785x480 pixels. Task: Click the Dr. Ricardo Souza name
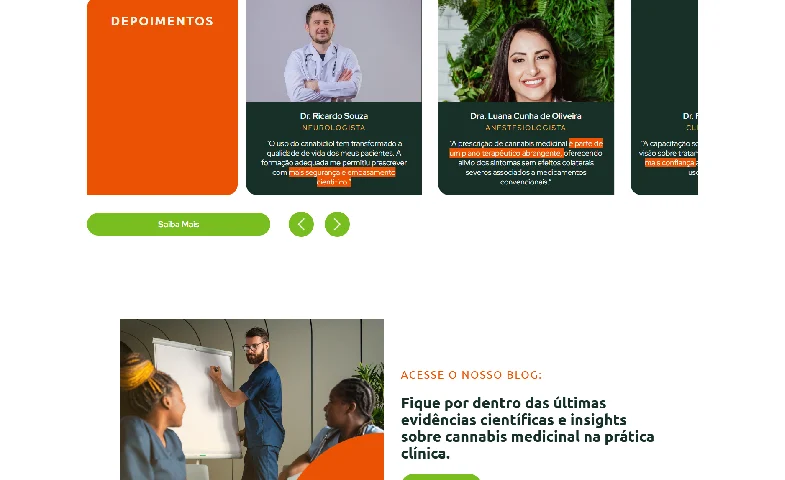334,116
